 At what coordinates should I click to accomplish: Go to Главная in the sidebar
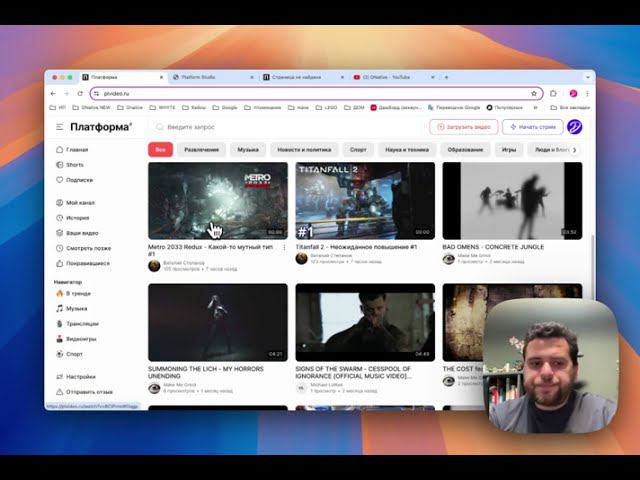point(72,150)
